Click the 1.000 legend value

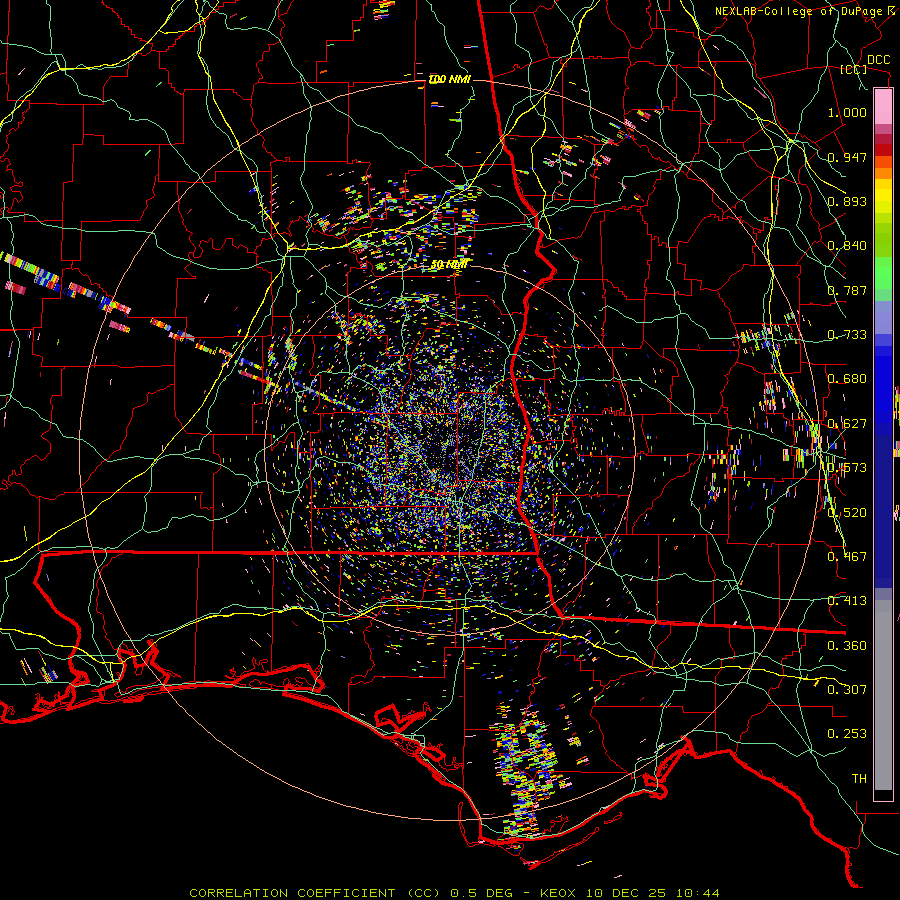[847, 112]
